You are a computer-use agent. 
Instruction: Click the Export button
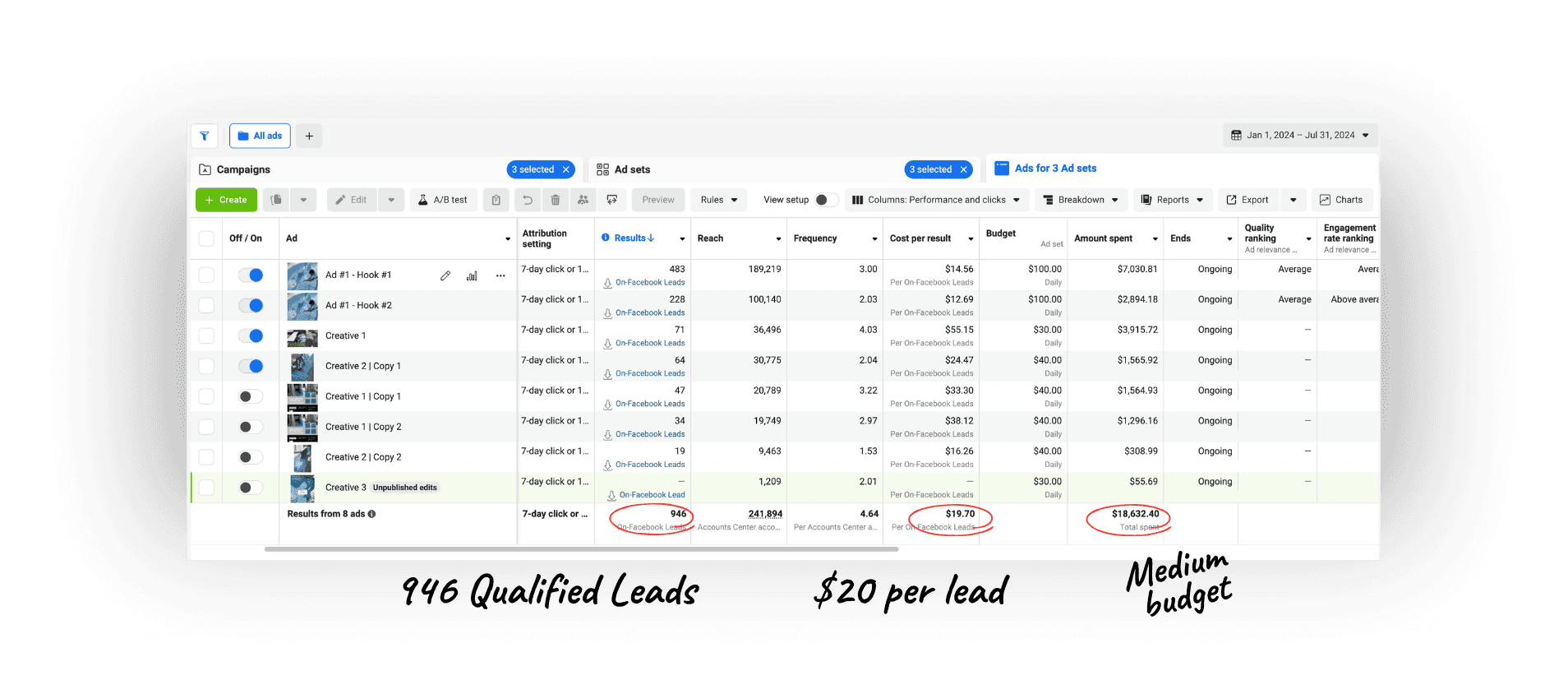(1247, 200)
